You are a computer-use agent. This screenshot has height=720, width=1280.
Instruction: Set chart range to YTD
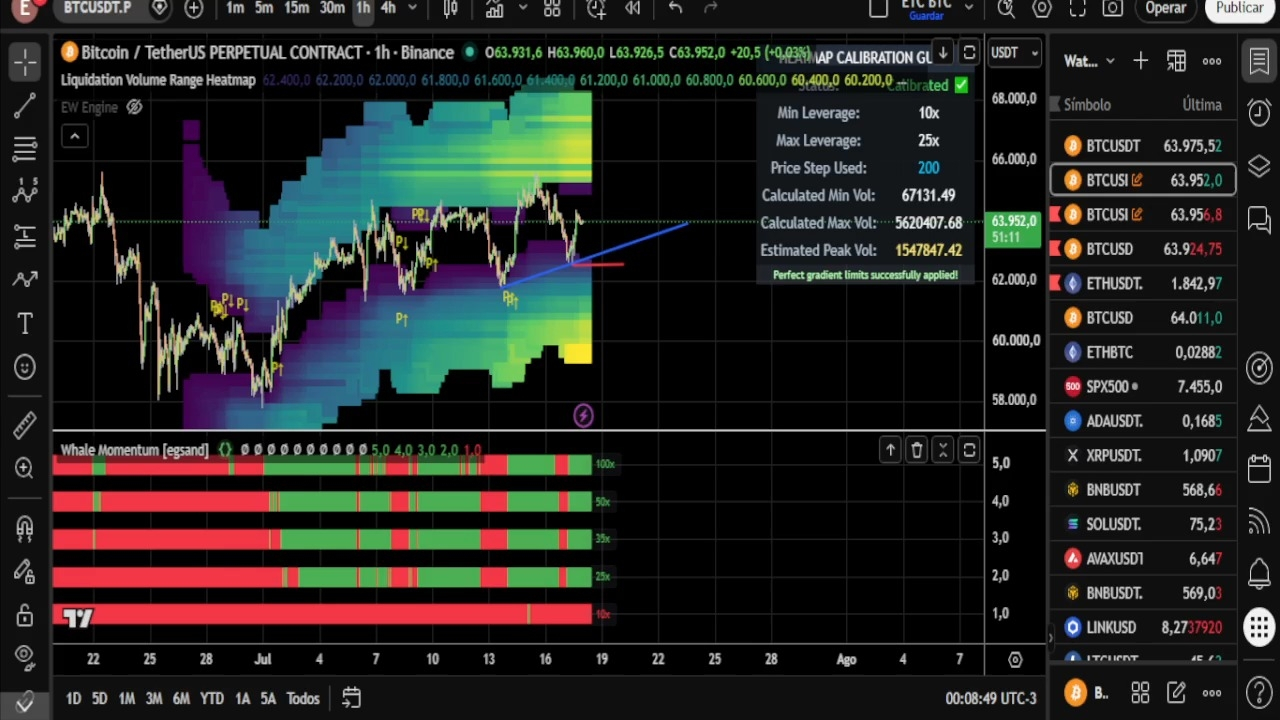click(211, 699)
